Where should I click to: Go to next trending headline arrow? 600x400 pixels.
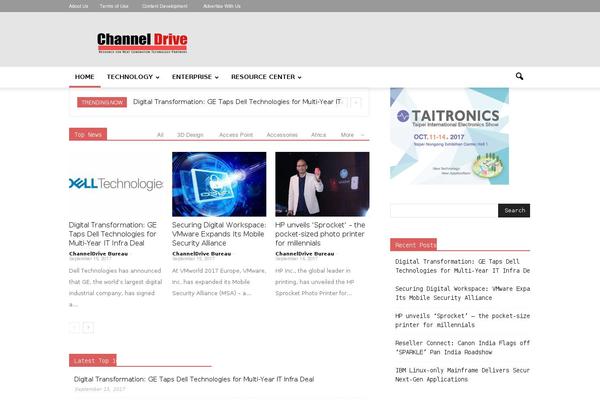(356, 102)
